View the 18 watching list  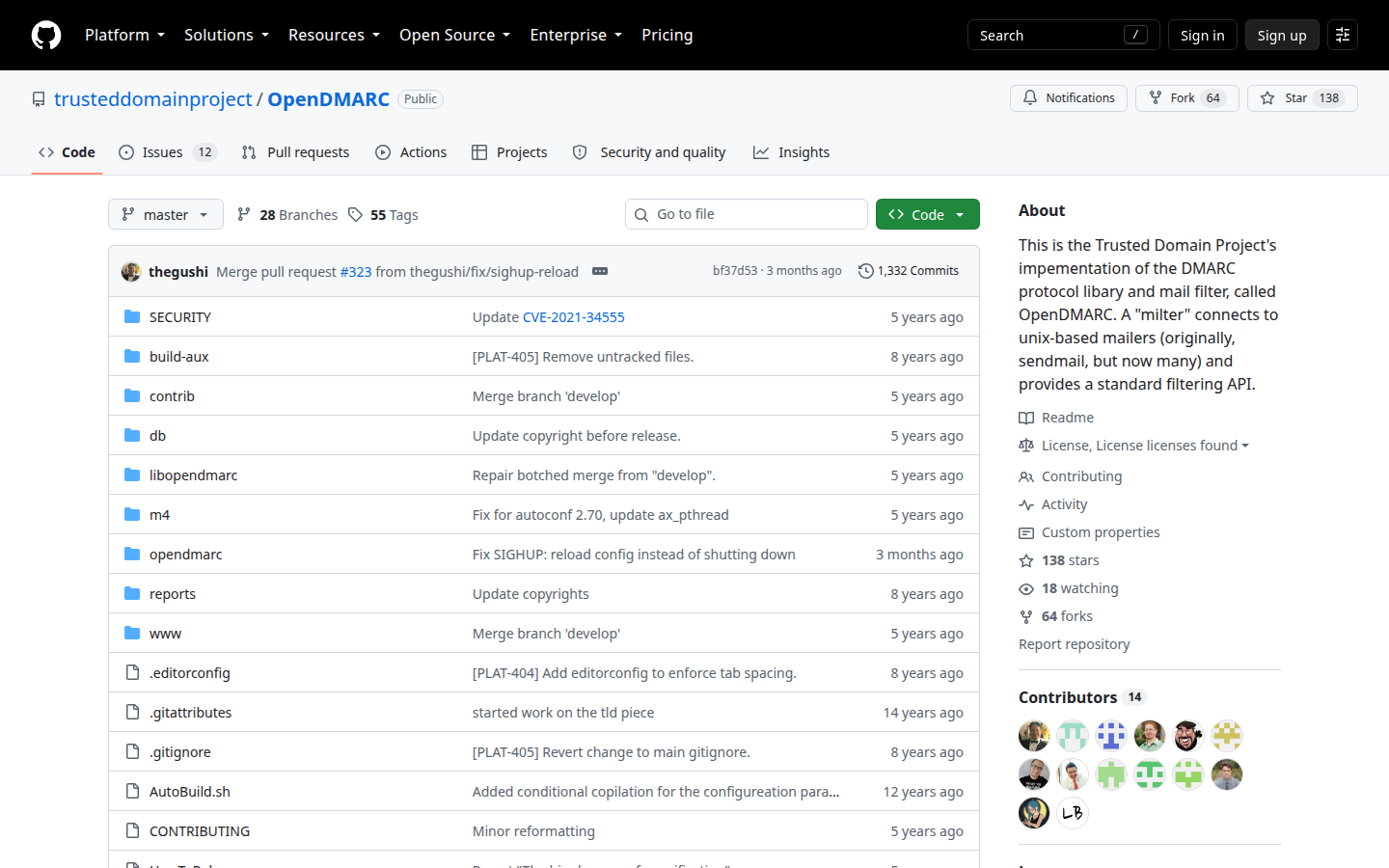click(x=1069, y=588)
